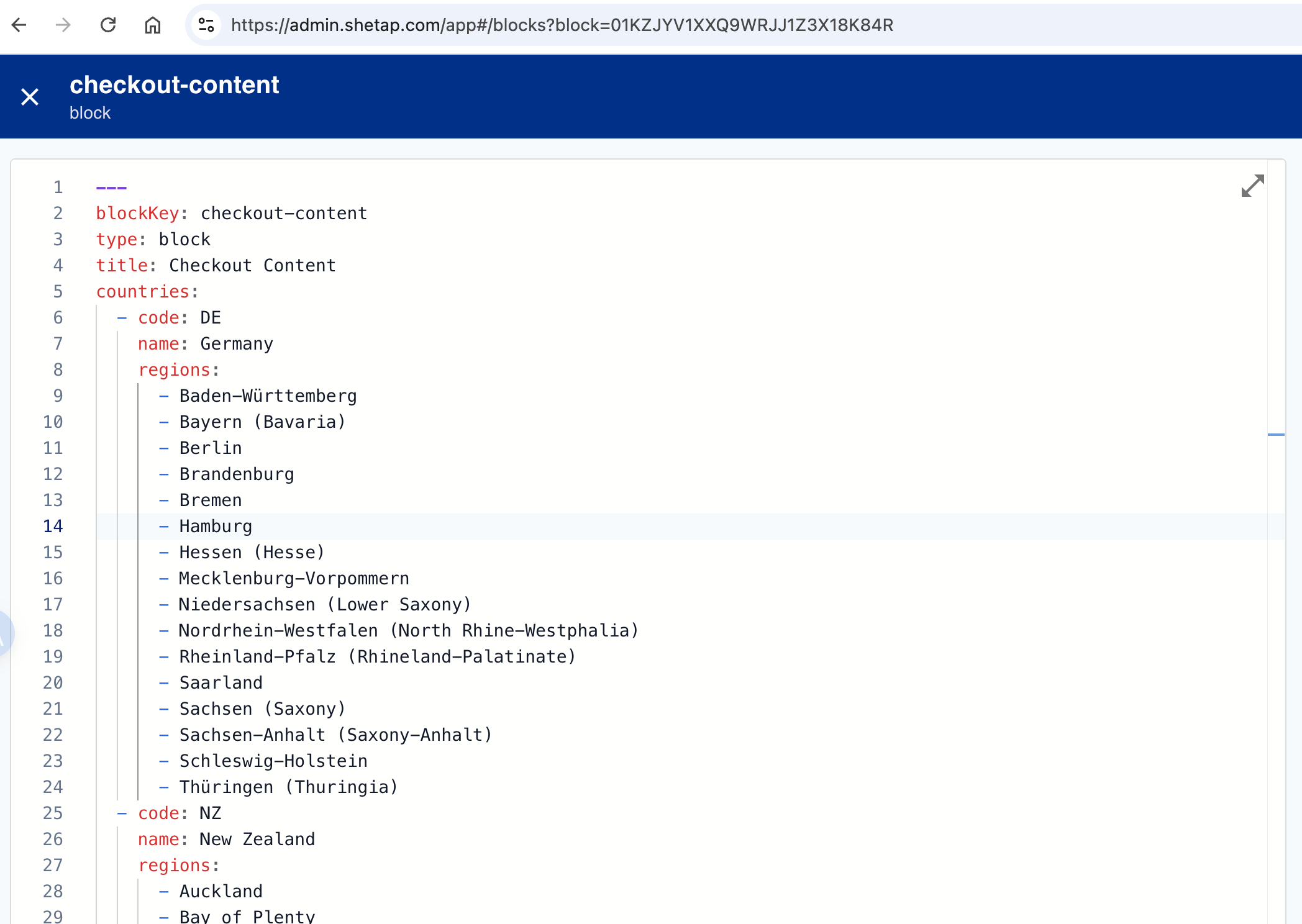Click the checkout-content heading
The height and width of the screenshot is (924, 1302).
click(x=175, y=85)
